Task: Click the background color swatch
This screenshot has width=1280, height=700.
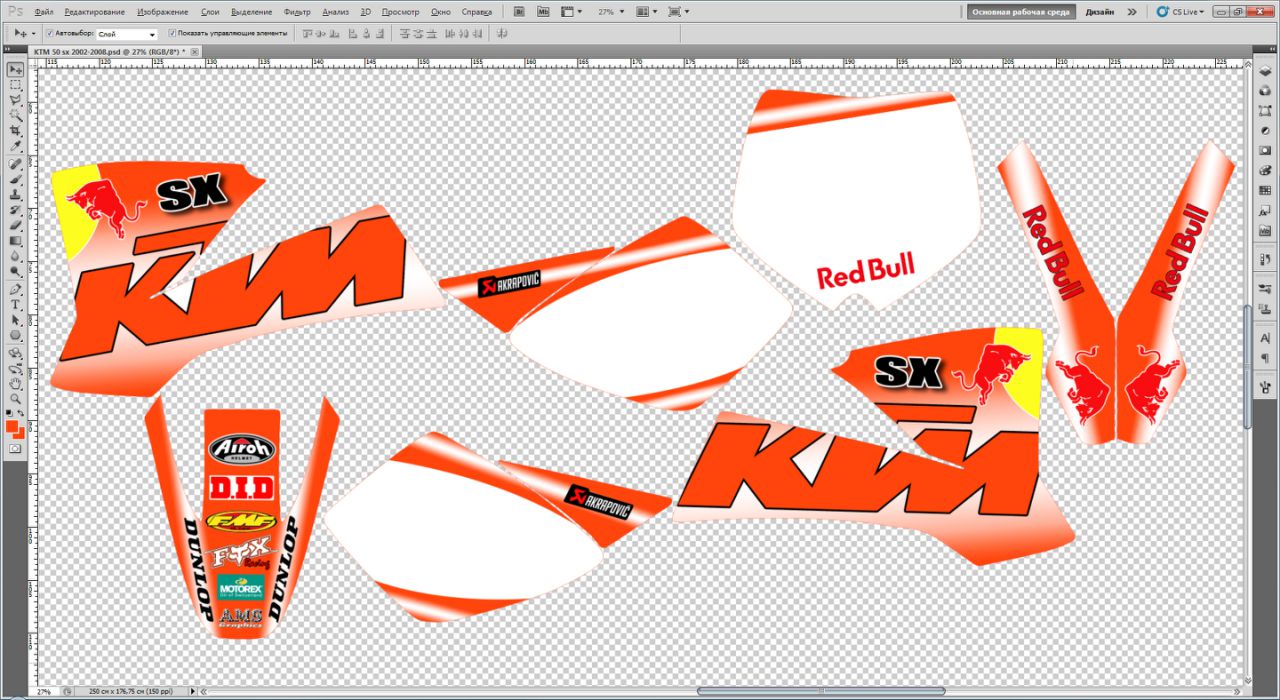Action: click(19, 433)
